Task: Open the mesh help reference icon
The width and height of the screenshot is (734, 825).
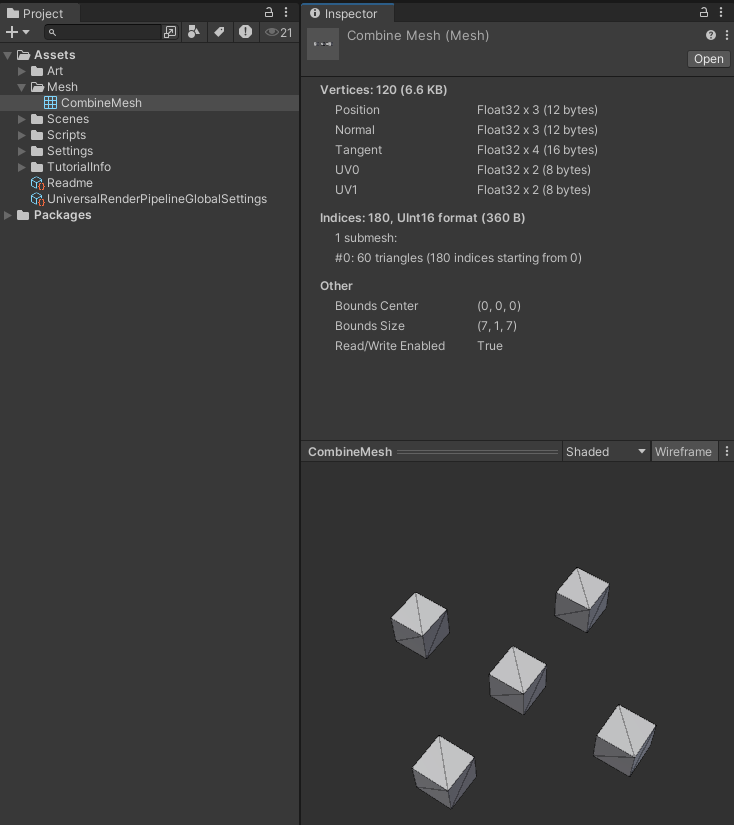Action: coord(711,35)
